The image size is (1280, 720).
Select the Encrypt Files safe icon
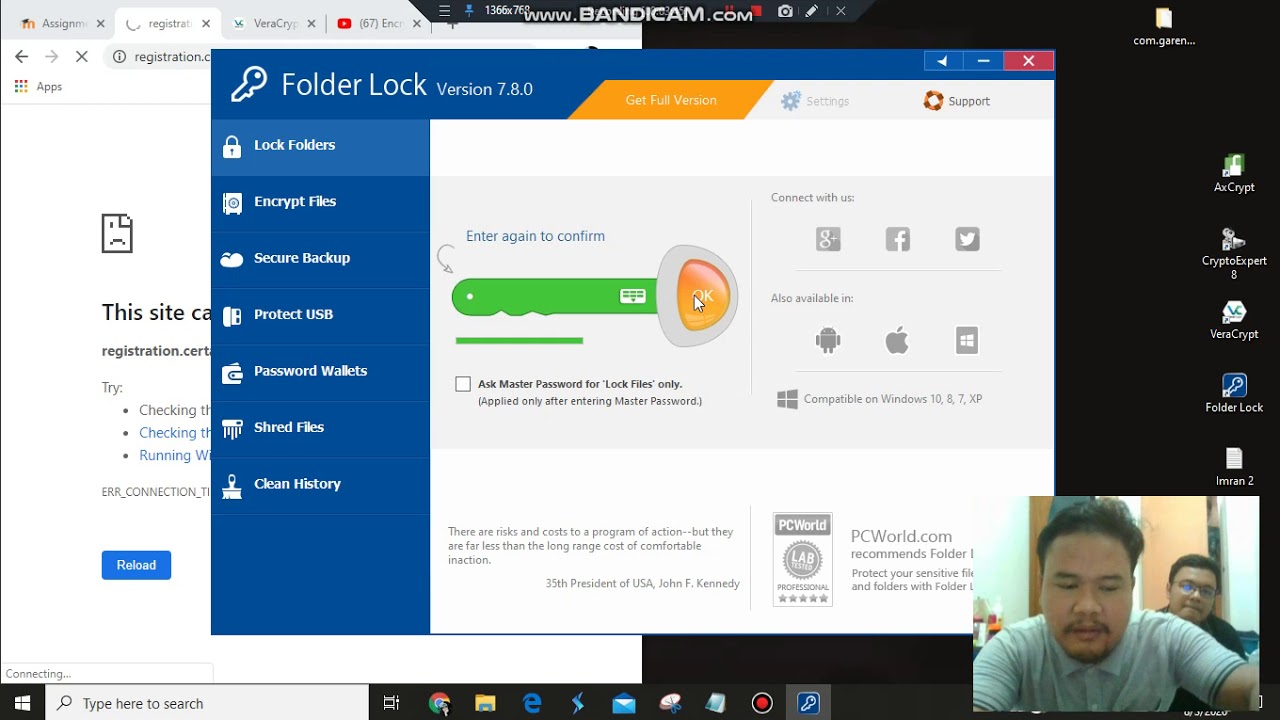(232, 203)
